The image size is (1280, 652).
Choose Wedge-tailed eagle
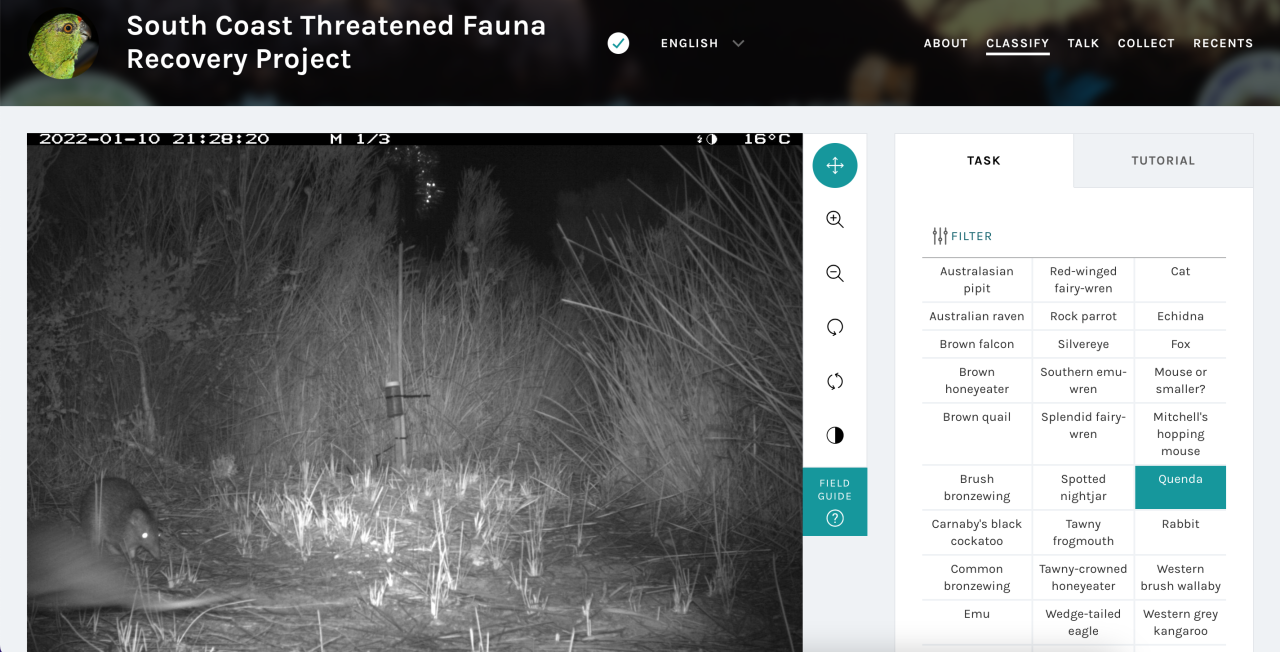click(x=1083, y=622)
